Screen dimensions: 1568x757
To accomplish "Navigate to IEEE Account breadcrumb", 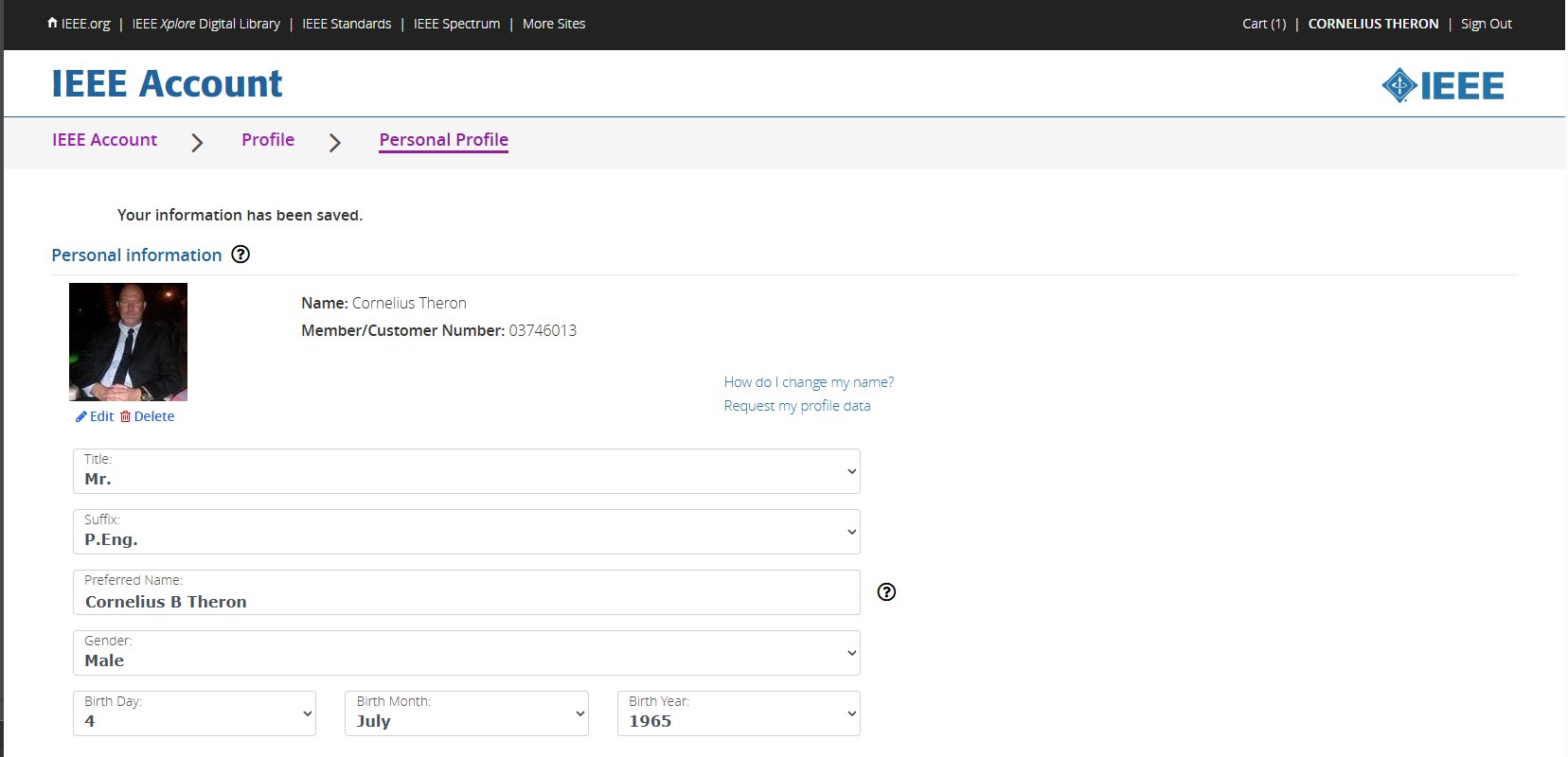I will [104, 140].
